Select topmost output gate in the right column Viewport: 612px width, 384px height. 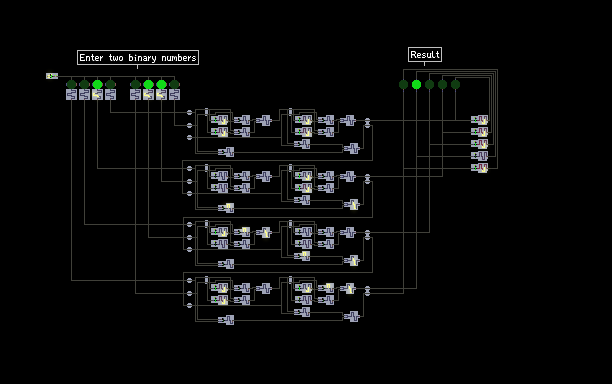pos(480,120)
